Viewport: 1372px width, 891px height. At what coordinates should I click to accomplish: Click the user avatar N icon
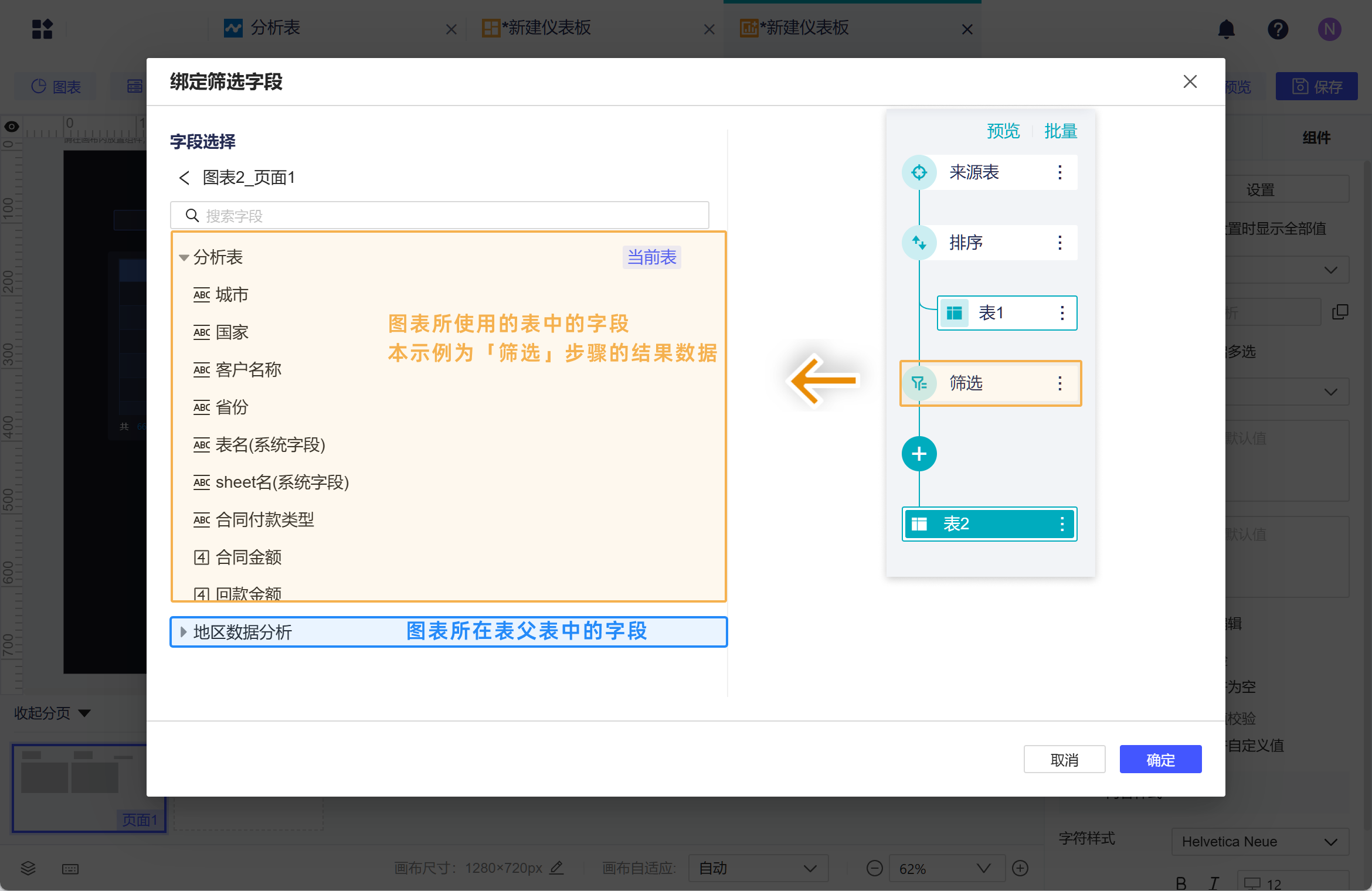pos(1329,29)
